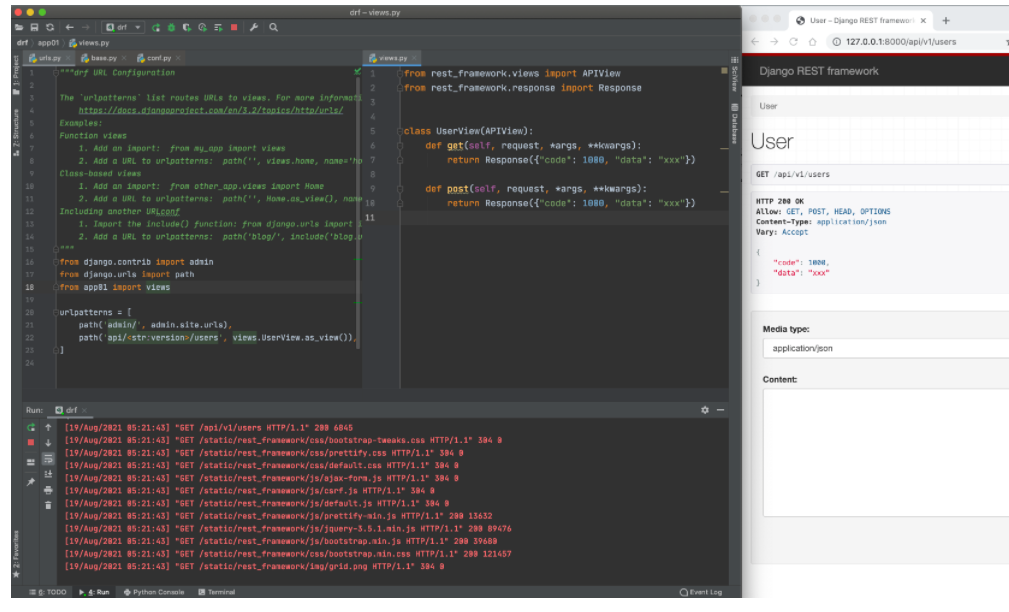Click the restore layout icon in Run panel
Viewport: 1009px width, 612px height.
31,462
